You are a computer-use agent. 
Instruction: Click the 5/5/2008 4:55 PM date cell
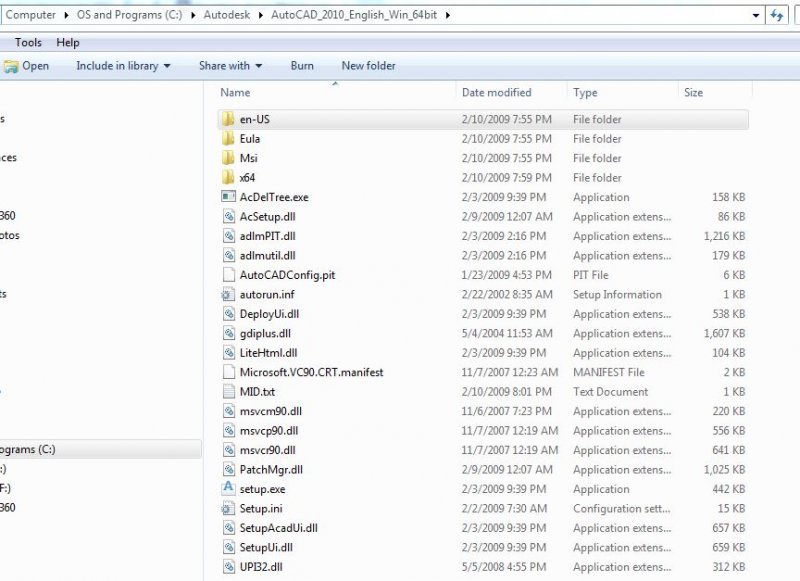tap(504, 567)
